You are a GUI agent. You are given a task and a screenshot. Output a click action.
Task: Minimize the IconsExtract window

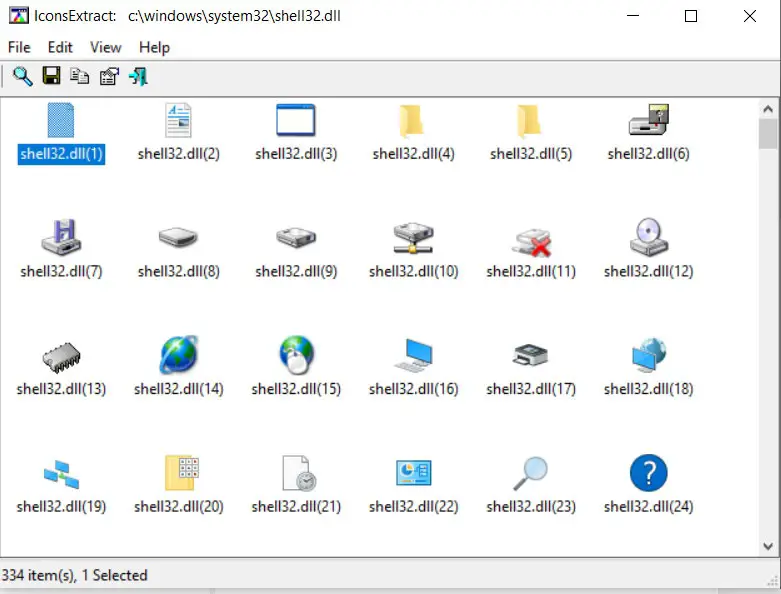[x=633, y=16]
